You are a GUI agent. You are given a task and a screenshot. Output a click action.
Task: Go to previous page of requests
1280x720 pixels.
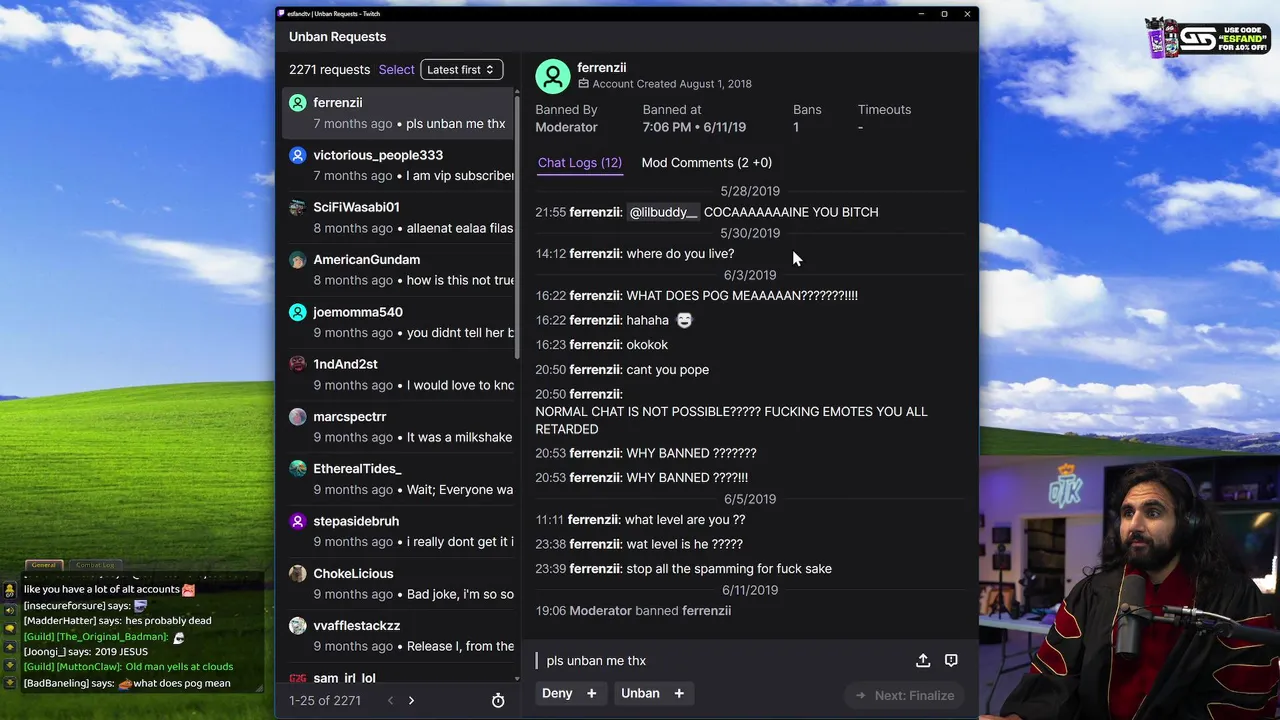click(x=390, y=700)
